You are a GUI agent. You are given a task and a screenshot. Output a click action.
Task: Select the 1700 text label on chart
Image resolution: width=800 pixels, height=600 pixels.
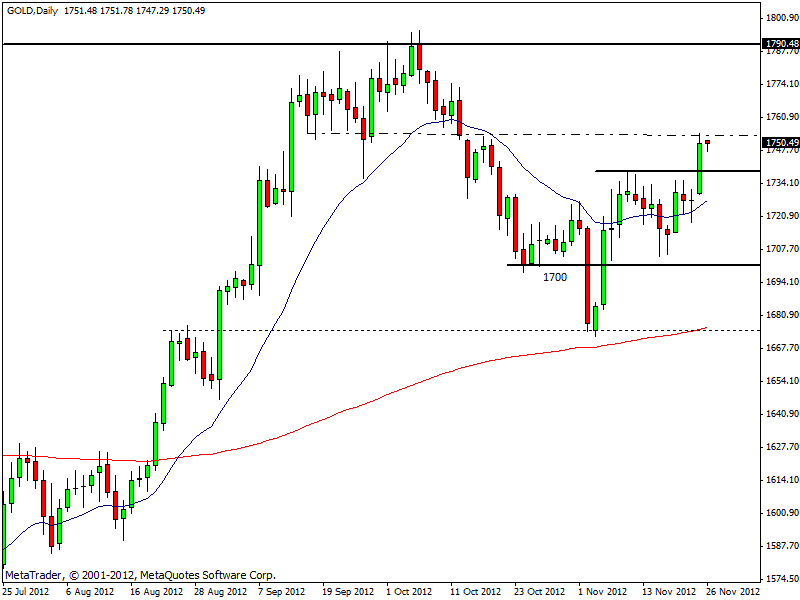click(x=555, y=276)
